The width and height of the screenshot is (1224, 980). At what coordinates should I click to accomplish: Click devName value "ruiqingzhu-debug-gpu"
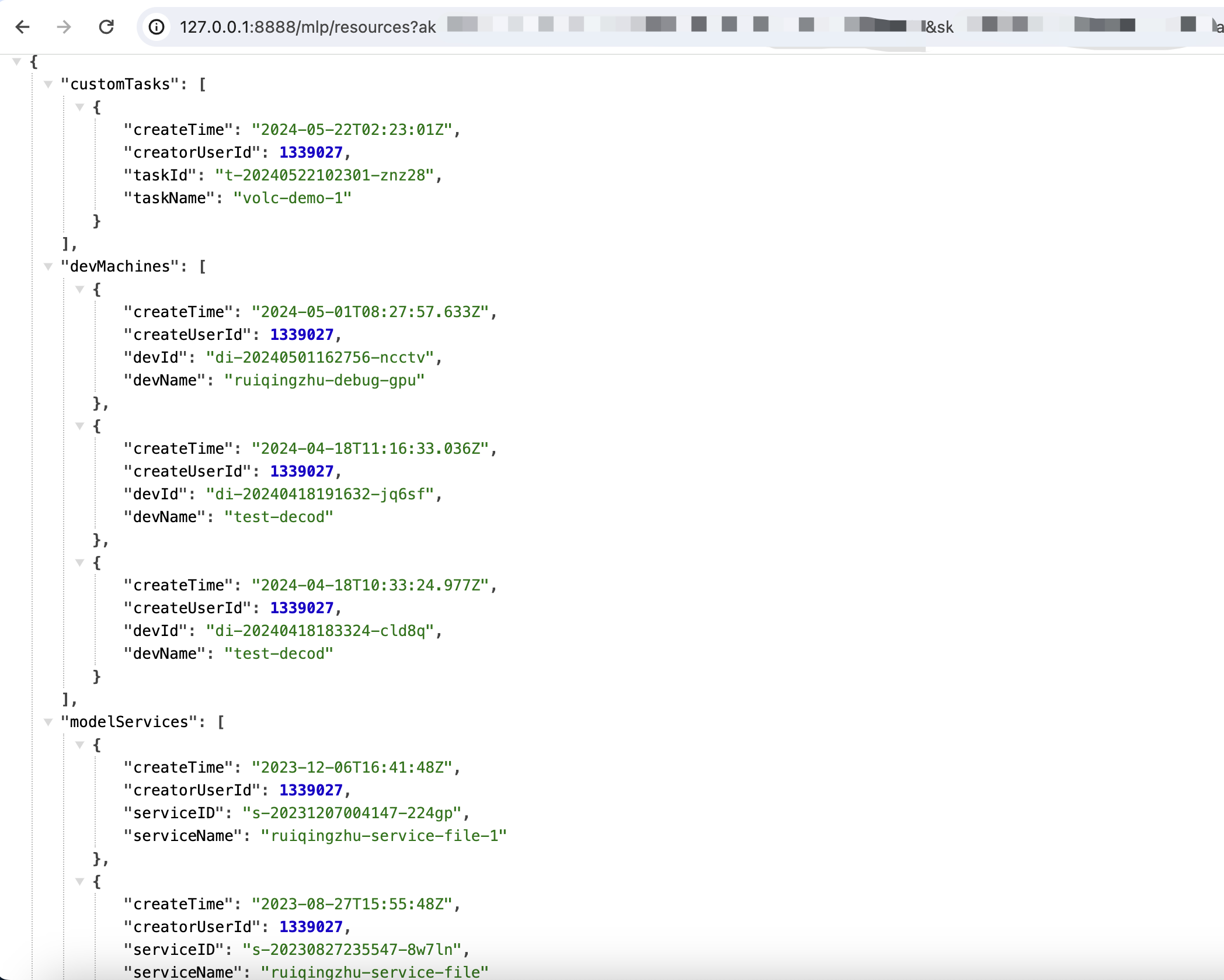[324, 381]
